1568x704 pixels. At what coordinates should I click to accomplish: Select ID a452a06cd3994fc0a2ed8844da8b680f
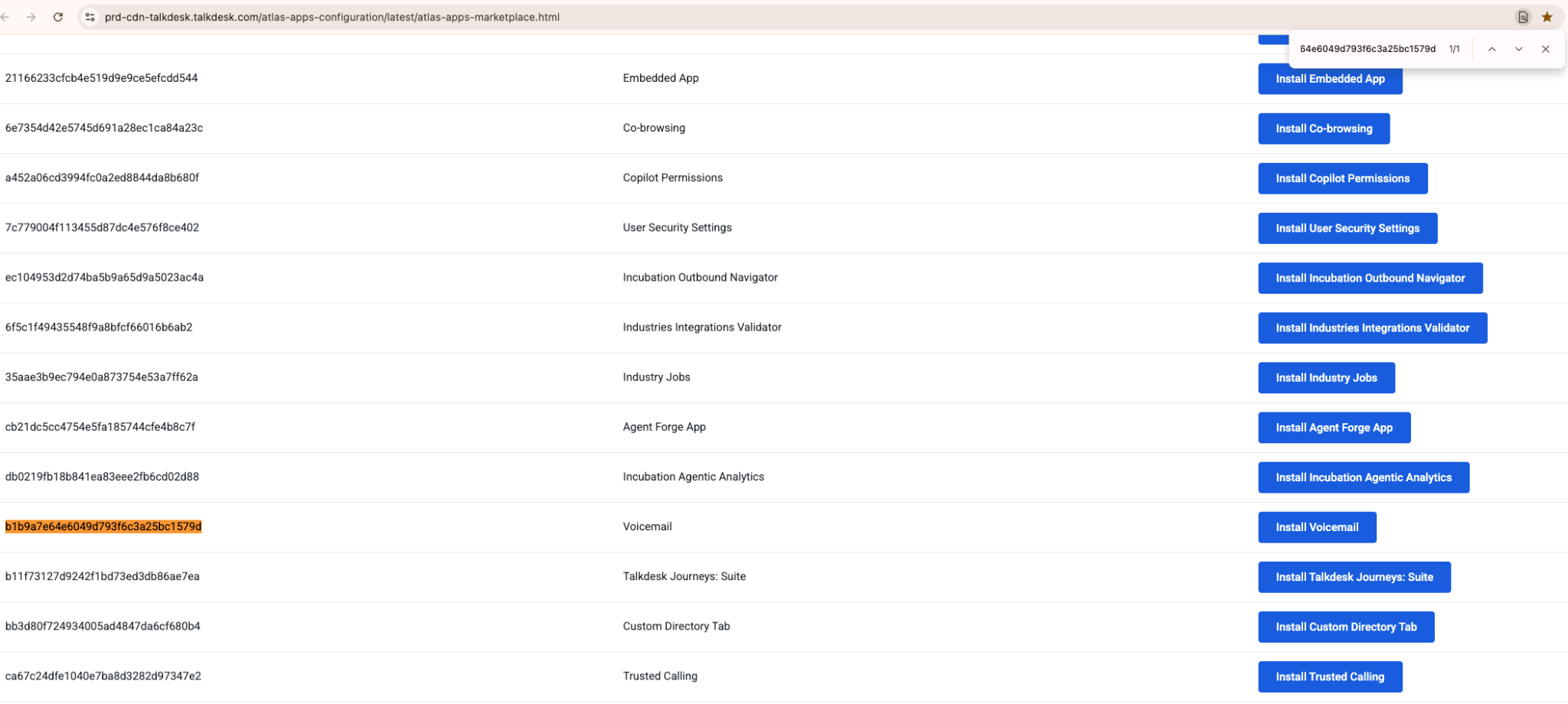(102, 178)
